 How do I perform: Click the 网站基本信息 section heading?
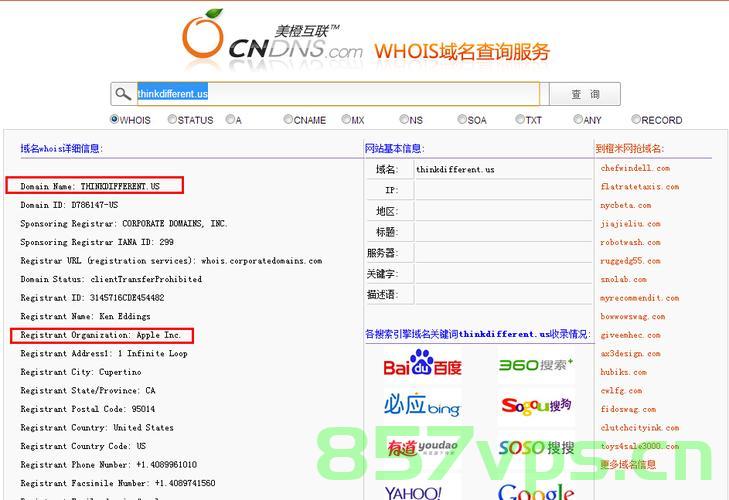coord(395,148)
